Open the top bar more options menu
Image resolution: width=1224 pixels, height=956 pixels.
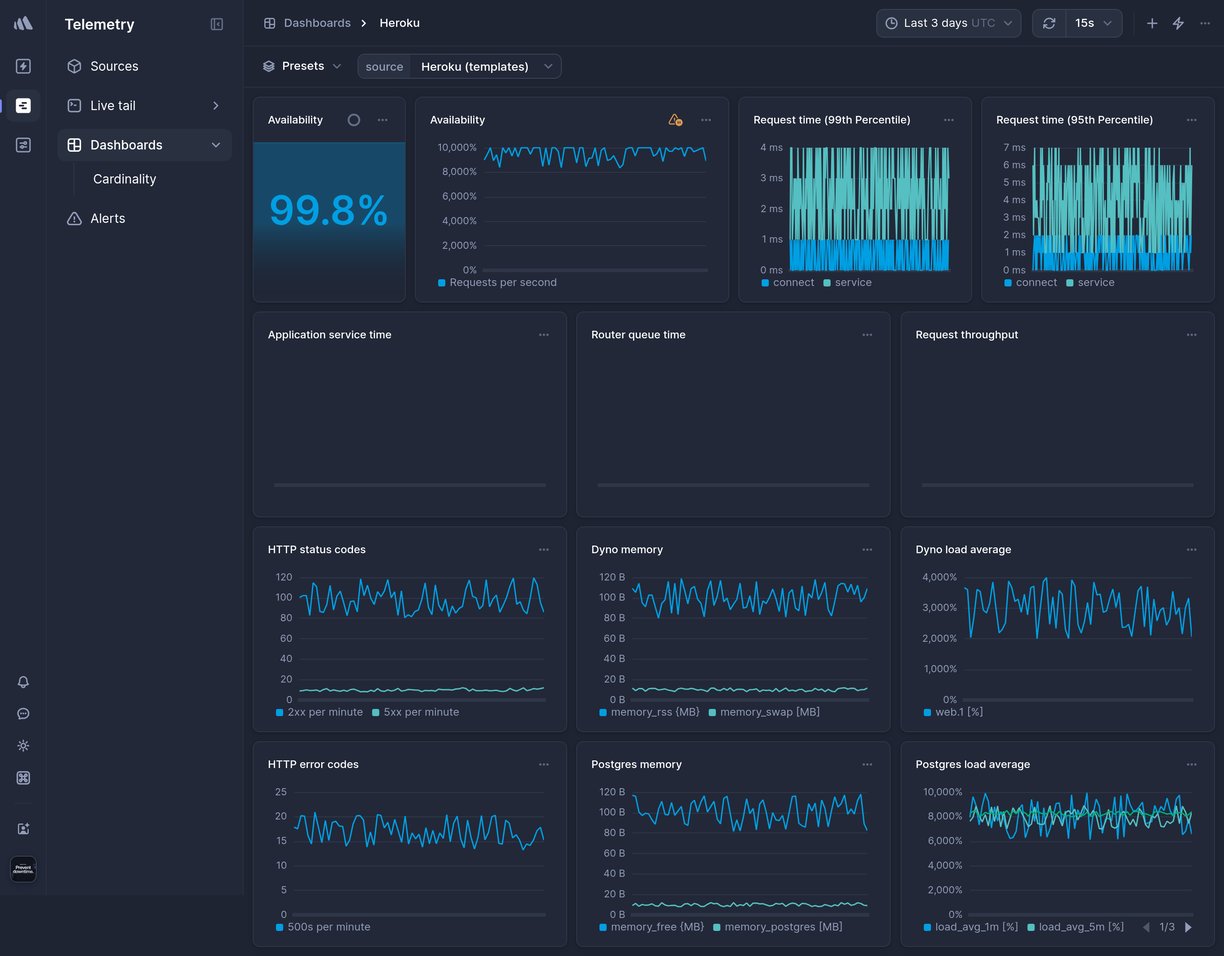click(1205, 23)
